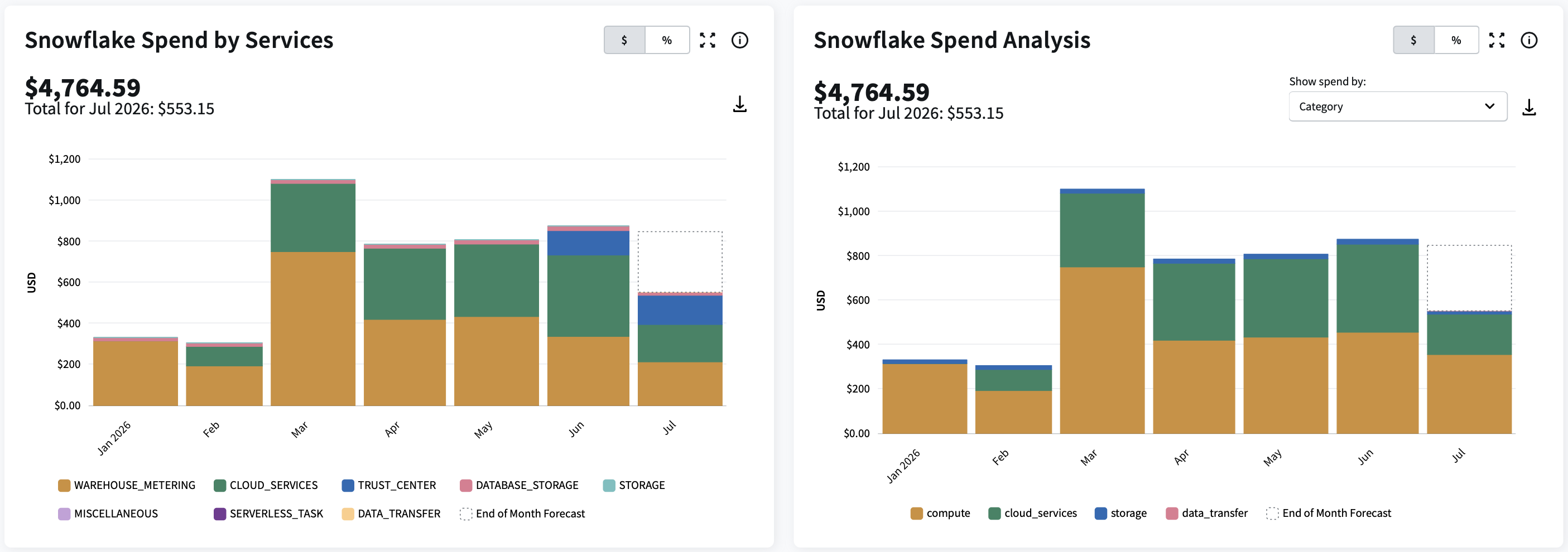Click the Mar axis label in Services chart
Viewport: 1568px width, 552px height.
300,430
